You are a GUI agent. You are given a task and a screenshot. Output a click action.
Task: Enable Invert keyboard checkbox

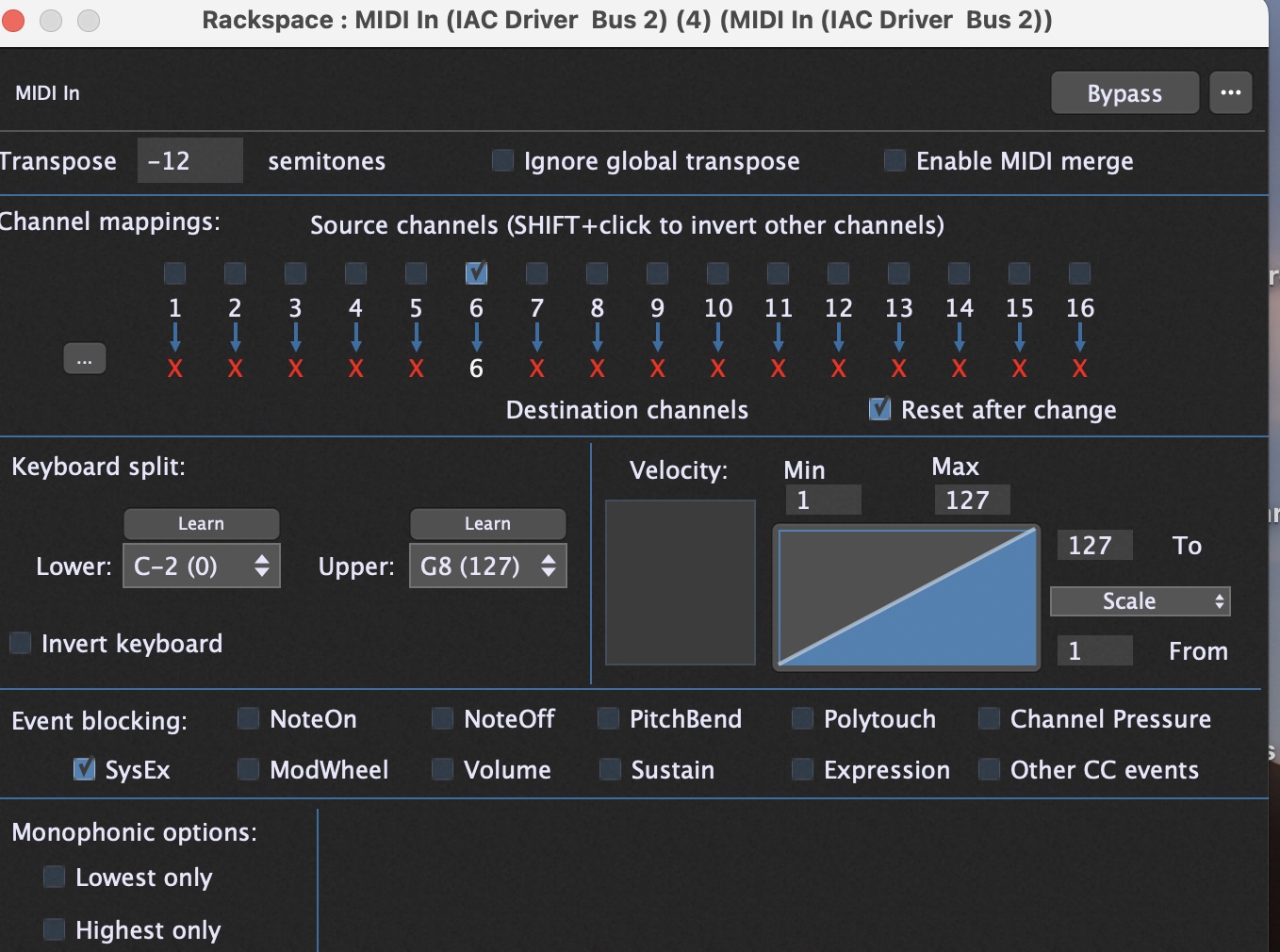tap(21, 644)
